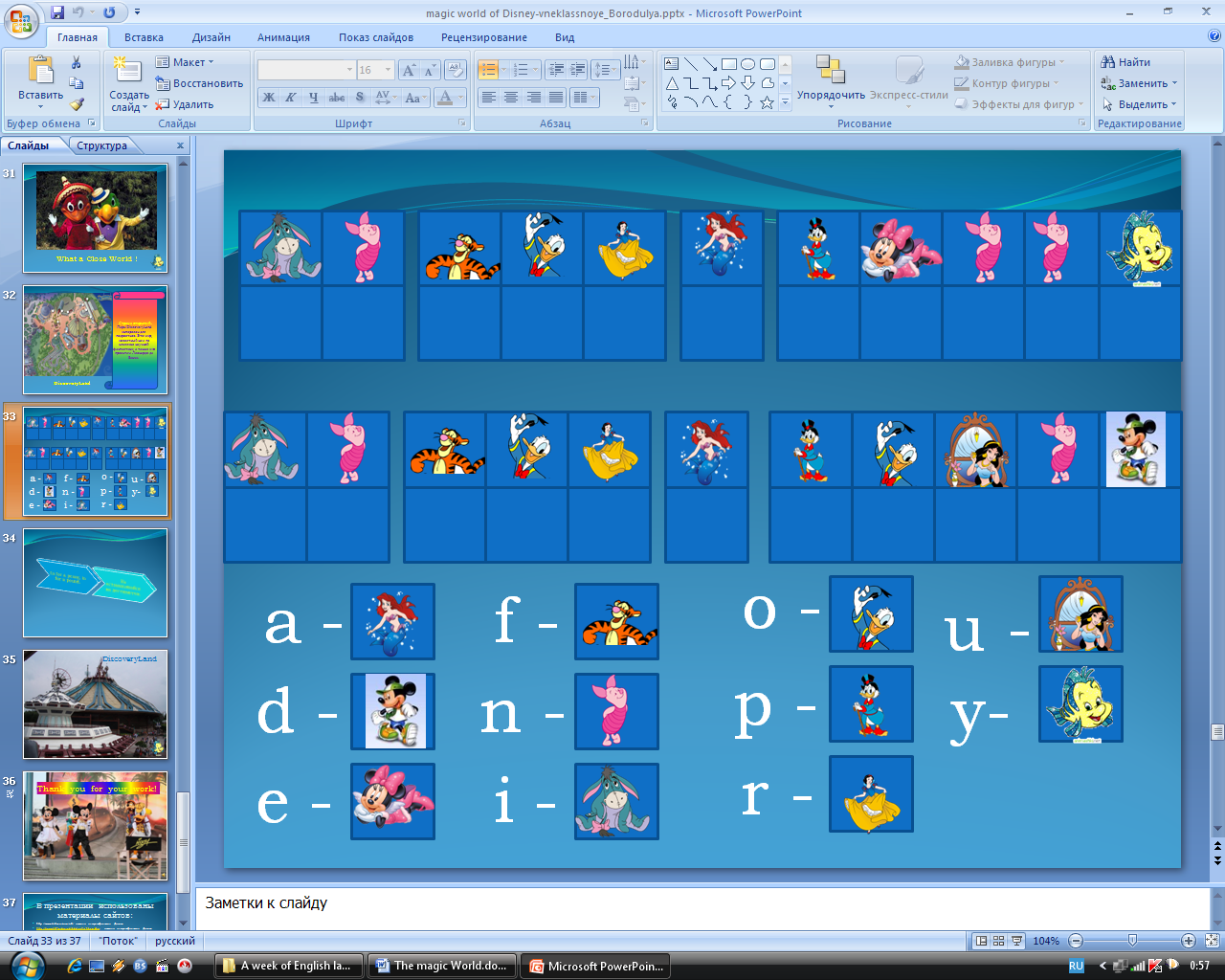The width and height of the screenshot is (1225, 980).
Task: Switch to slide sorter view icon
Action: (998, 941)
